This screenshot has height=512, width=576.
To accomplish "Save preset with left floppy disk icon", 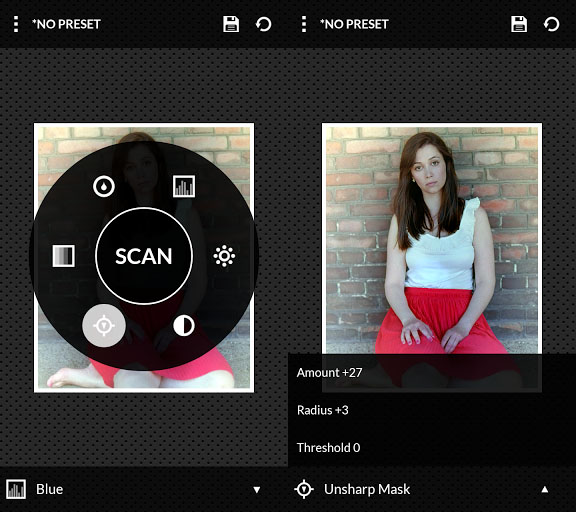I will (231, 24).
